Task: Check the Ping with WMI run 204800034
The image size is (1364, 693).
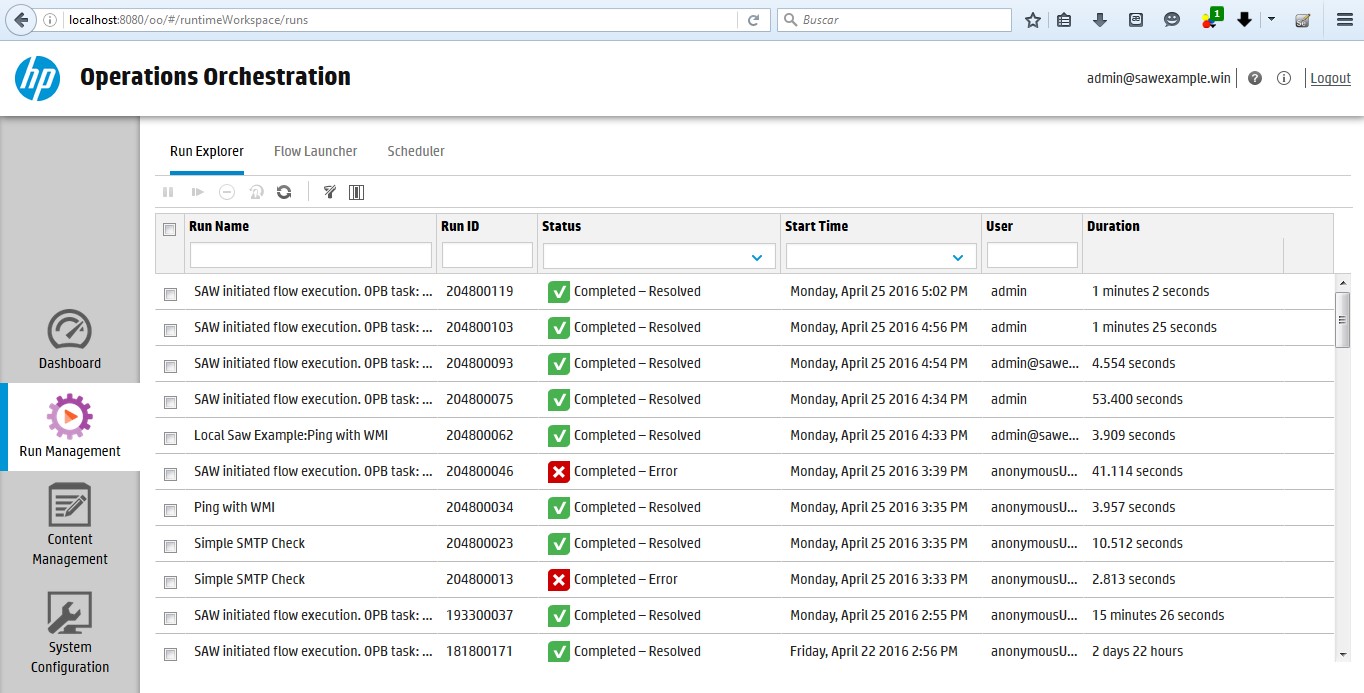Action: point(170,510)
